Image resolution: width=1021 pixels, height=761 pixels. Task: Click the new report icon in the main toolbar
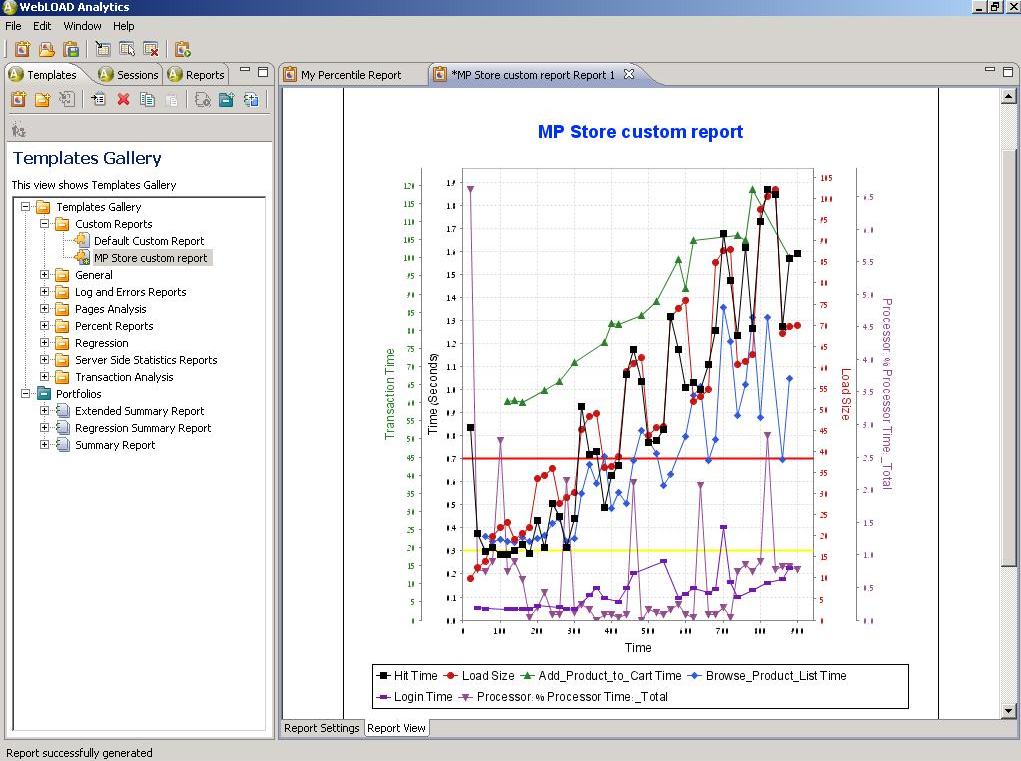point(22,49)
